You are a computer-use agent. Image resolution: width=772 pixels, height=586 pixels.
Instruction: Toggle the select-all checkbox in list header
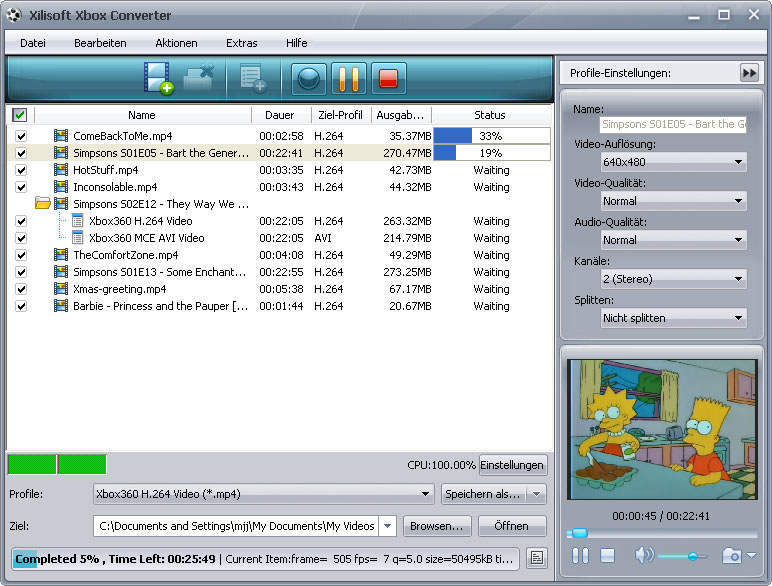pyautogui.click(x=19, y=115)
